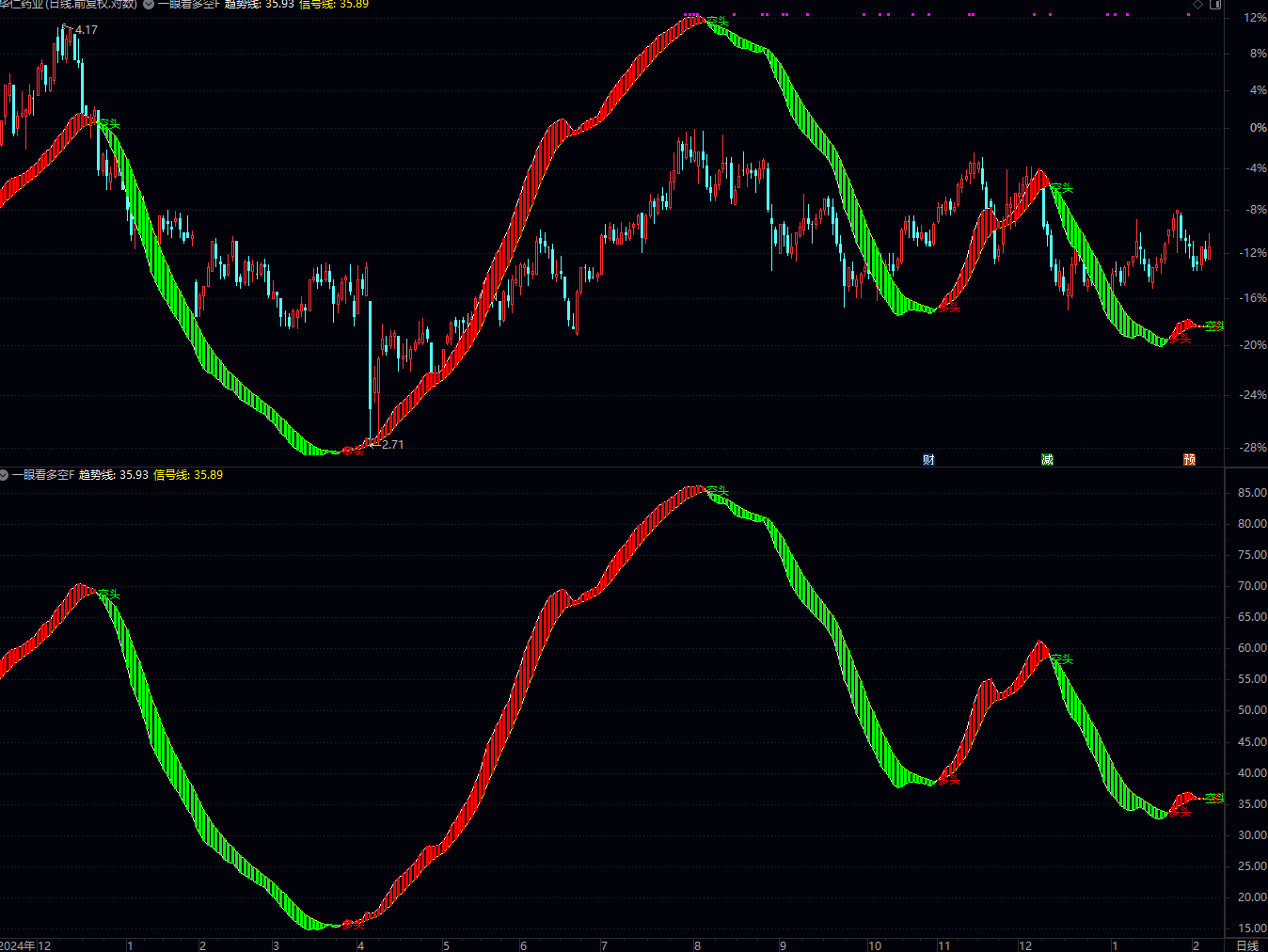Image resolution: width=1268 pixels, height=952 pixels.
Task: Click the 空头 signal at the August peak
Action: coord(718,21)
